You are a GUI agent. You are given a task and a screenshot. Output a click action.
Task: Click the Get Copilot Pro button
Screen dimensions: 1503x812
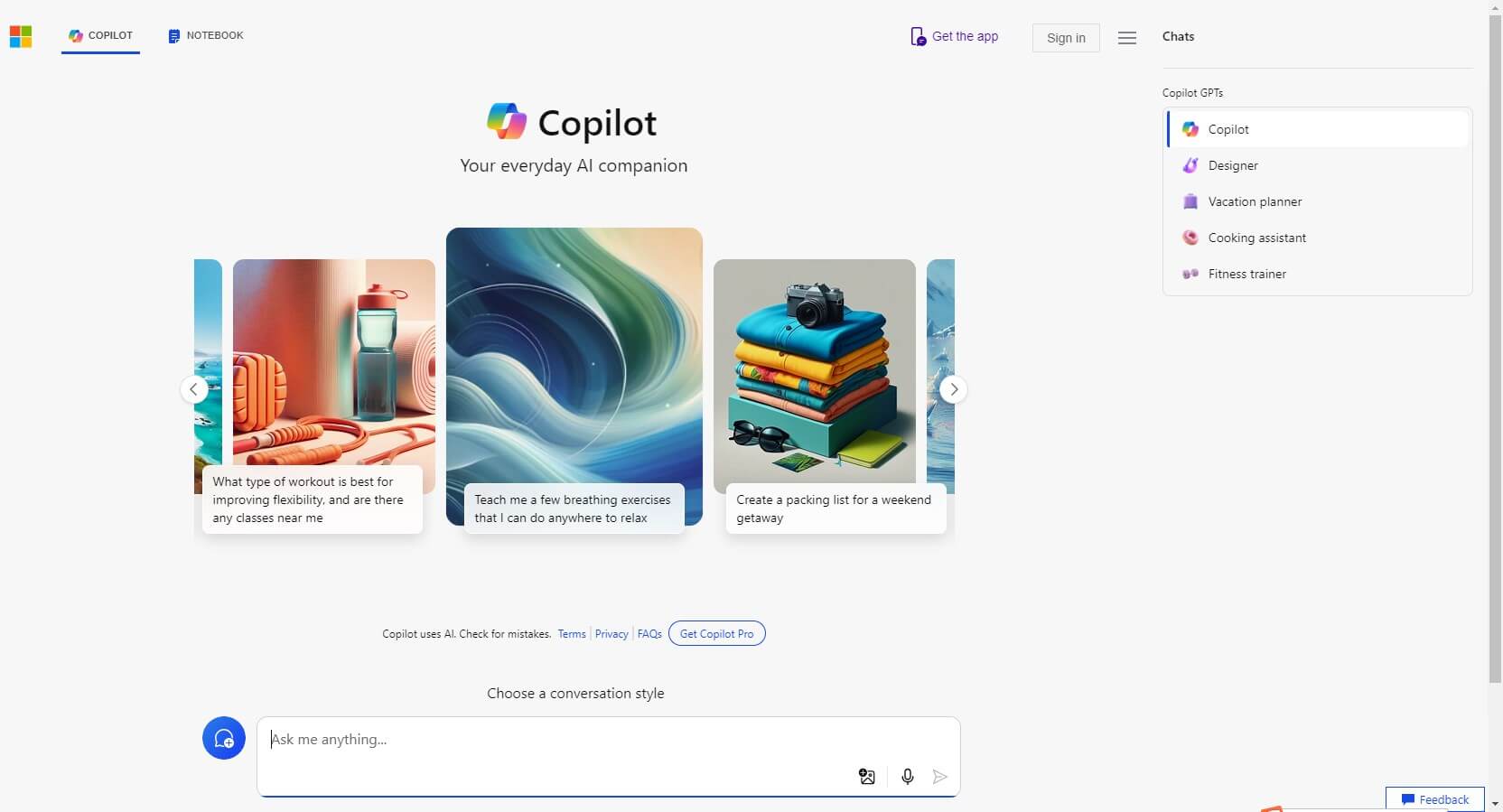(x=716, y=634)
